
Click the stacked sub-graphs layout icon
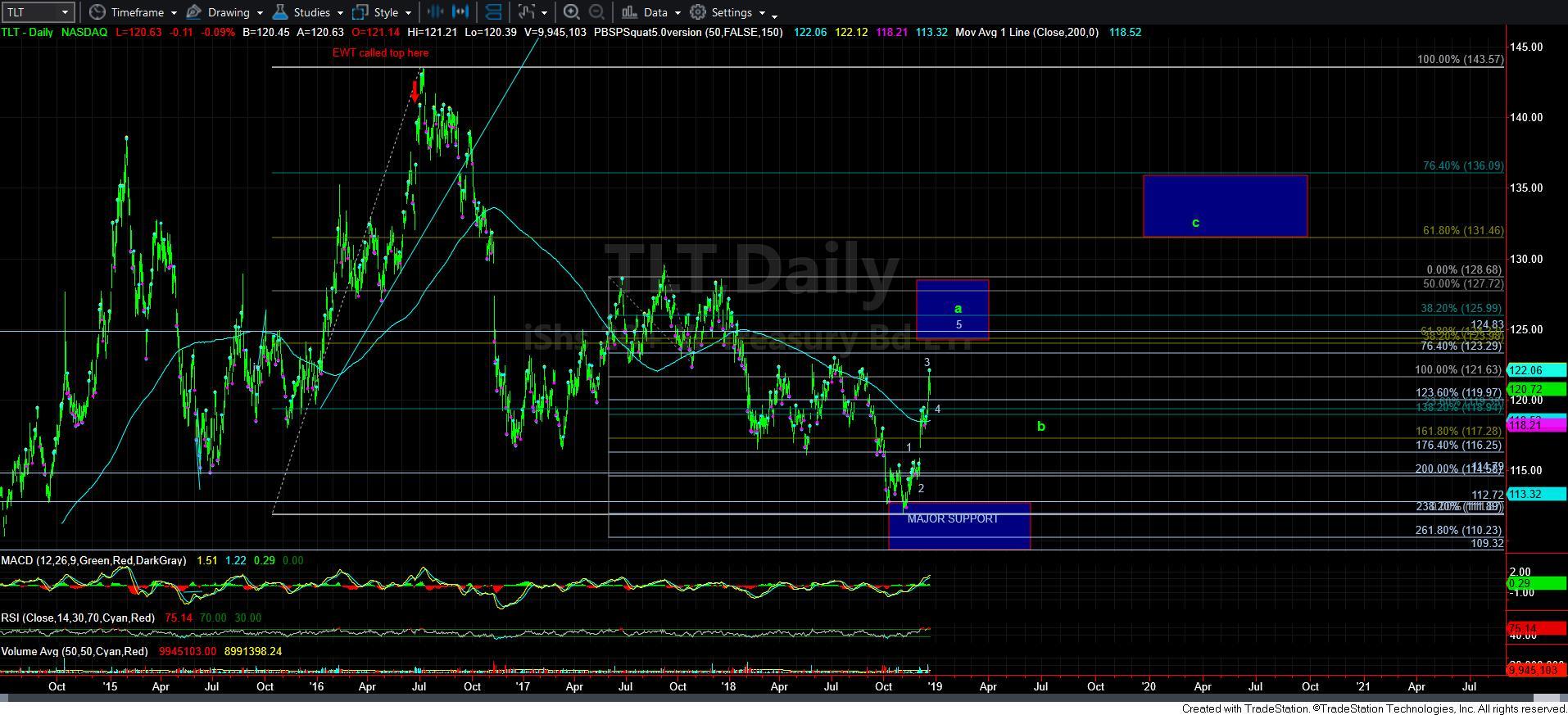tap(493, 12)
